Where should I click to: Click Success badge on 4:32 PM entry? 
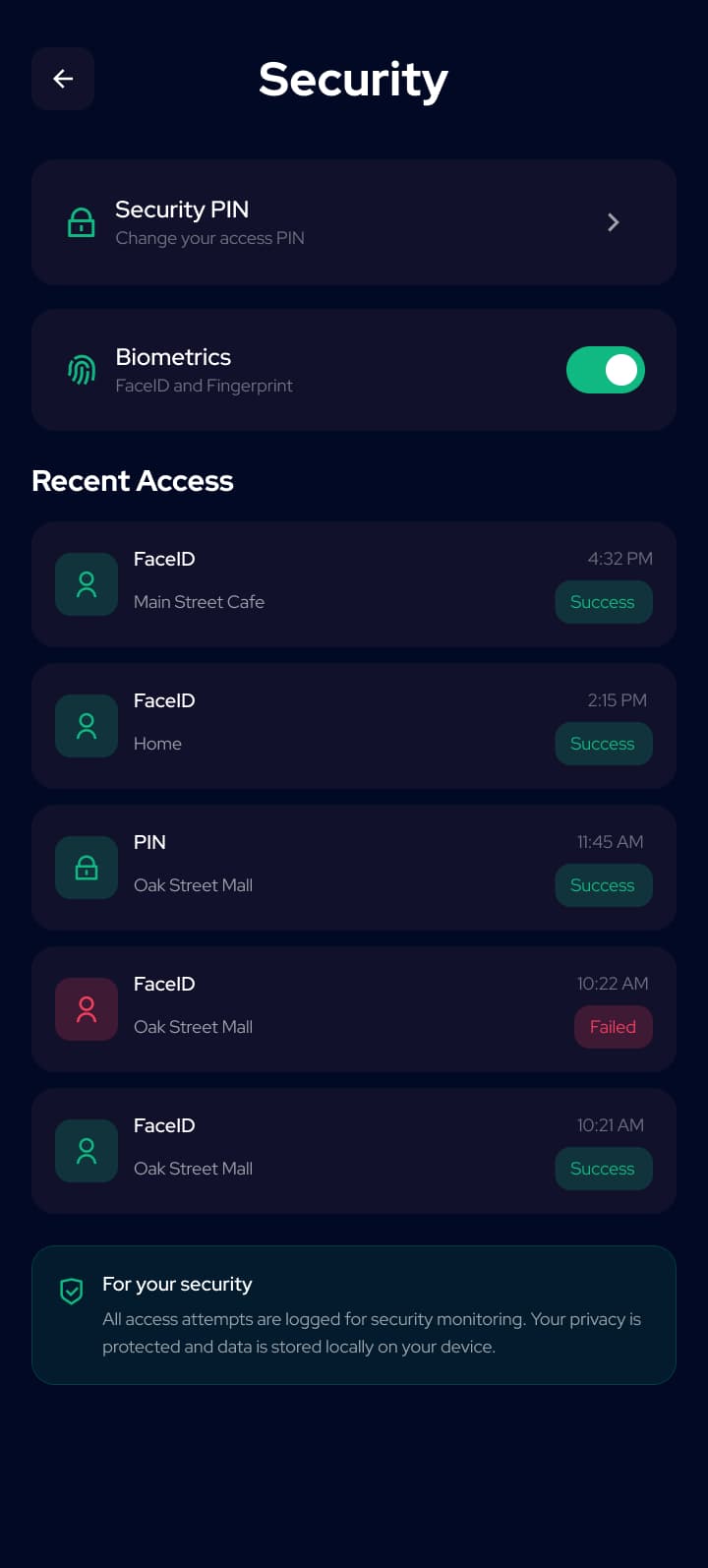604,602
